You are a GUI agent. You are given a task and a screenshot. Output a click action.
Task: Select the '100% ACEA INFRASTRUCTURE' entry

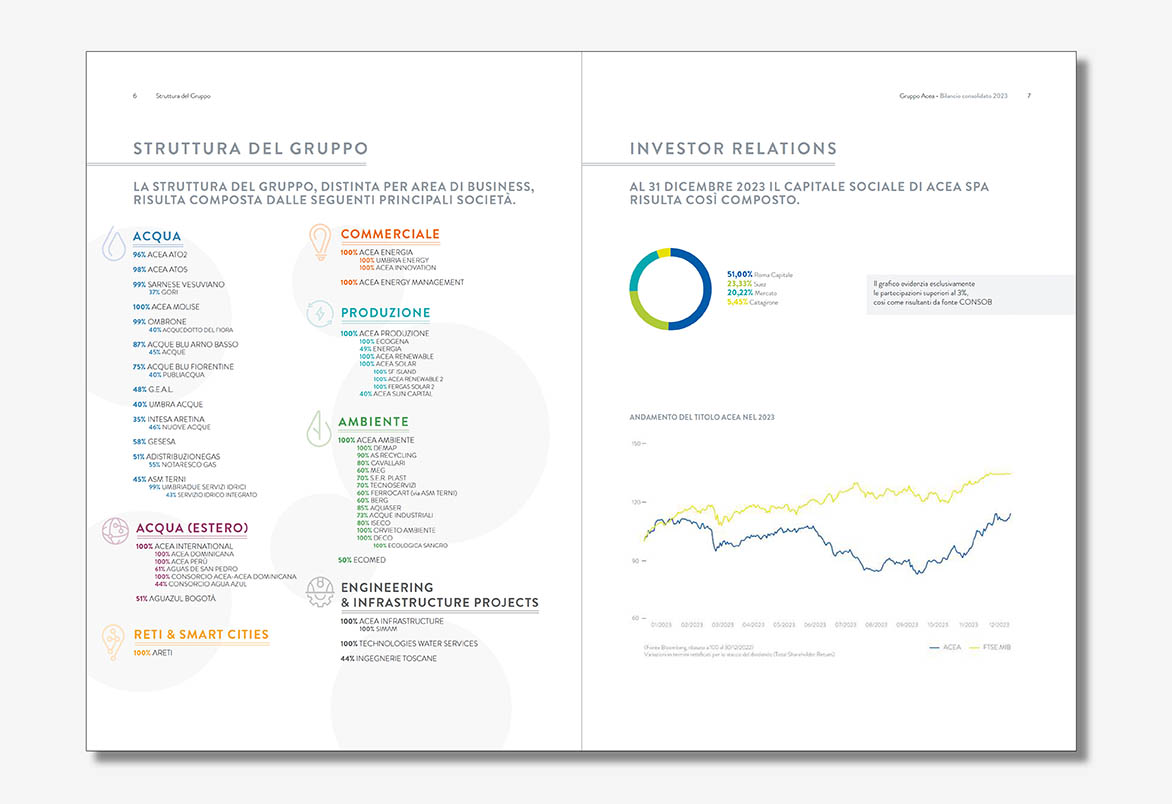click(392, 621)
